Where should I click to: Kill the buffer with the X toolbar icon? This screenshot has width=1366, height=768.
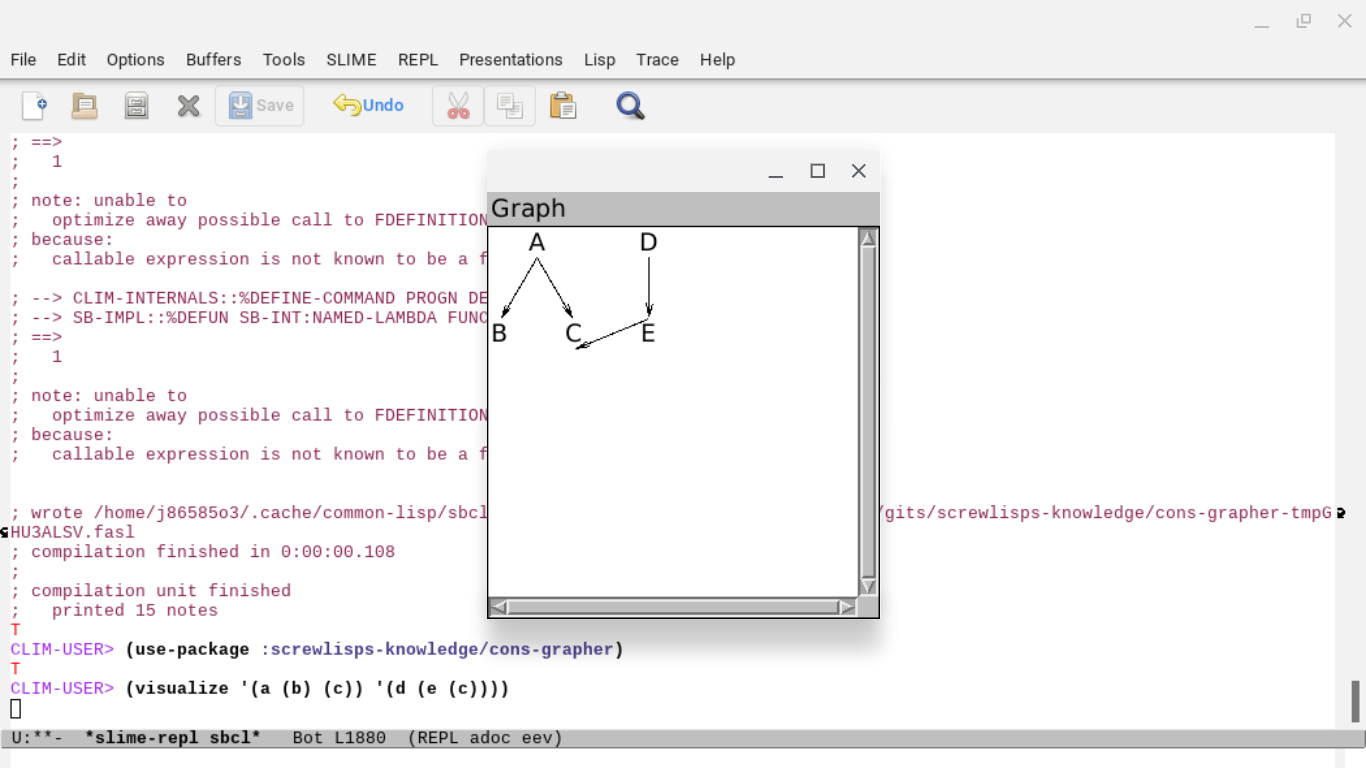189,106
